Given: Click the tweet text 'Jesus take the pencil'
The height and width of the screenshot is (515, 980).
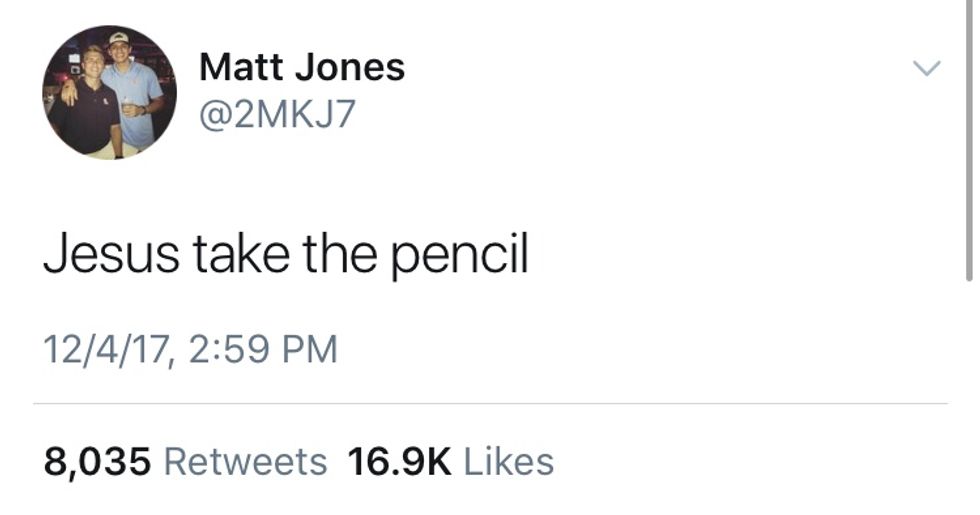Looking at the screenshot, I should (x=285, y=256).
